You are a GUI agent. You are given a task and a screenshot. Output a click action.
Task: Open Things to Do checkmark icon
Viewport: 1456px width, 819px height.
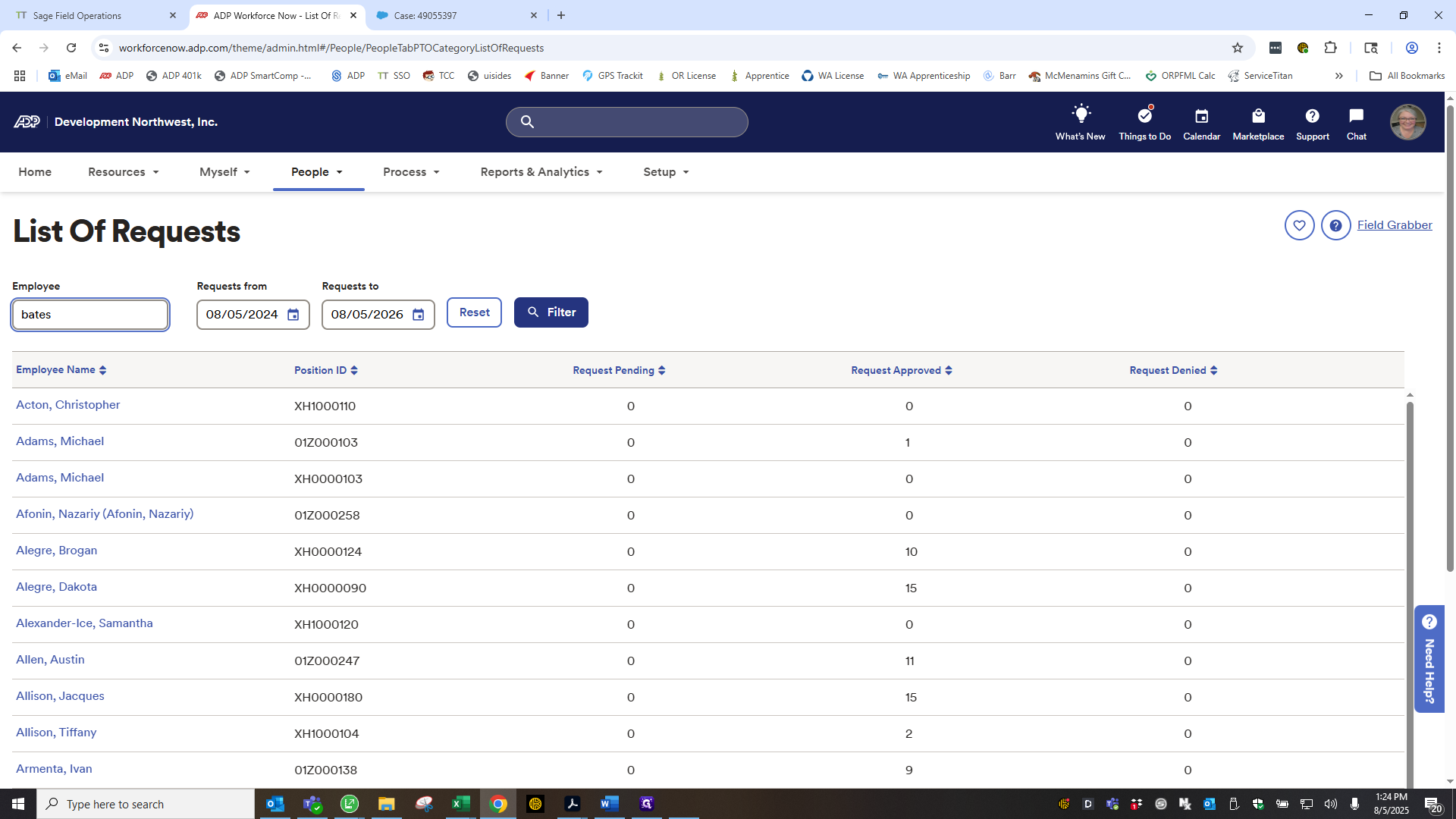point(1144,115)
